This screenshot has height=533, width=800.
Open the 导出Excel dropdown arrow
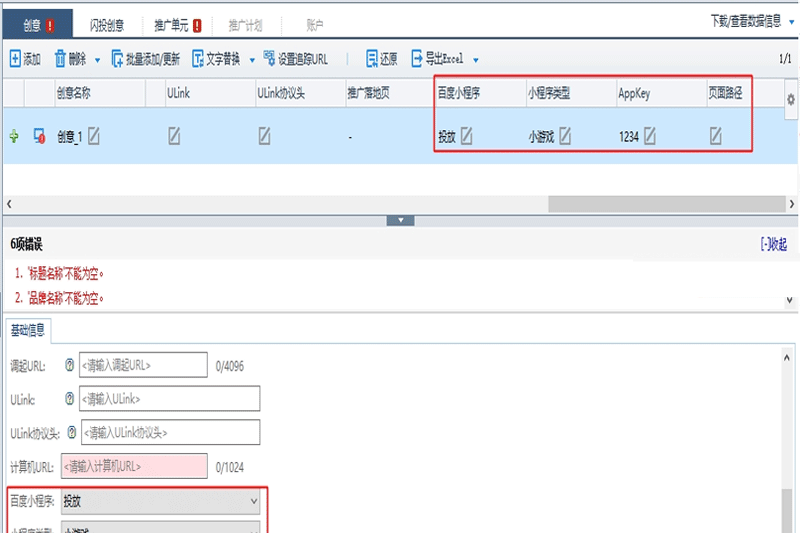pos(476,60)
